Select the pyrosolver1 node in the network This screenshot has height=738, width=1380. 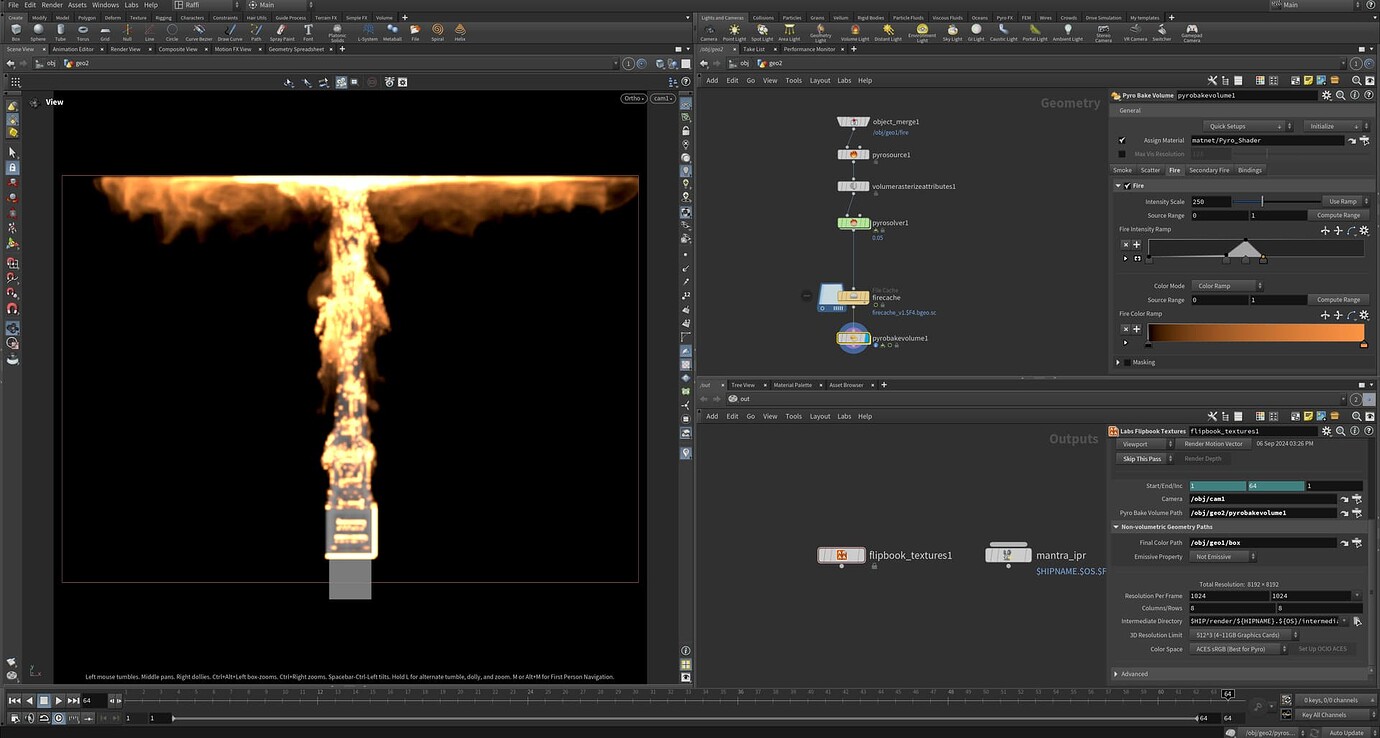(x=855, y=222)
